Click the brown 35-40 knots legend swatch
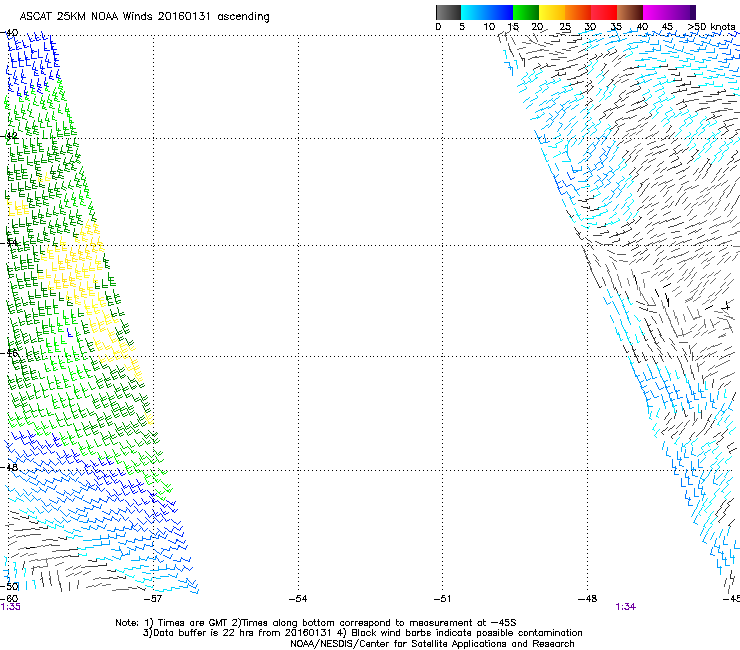Image resolution: width=740 pixels, height=650 pixels. click(630, 12)
